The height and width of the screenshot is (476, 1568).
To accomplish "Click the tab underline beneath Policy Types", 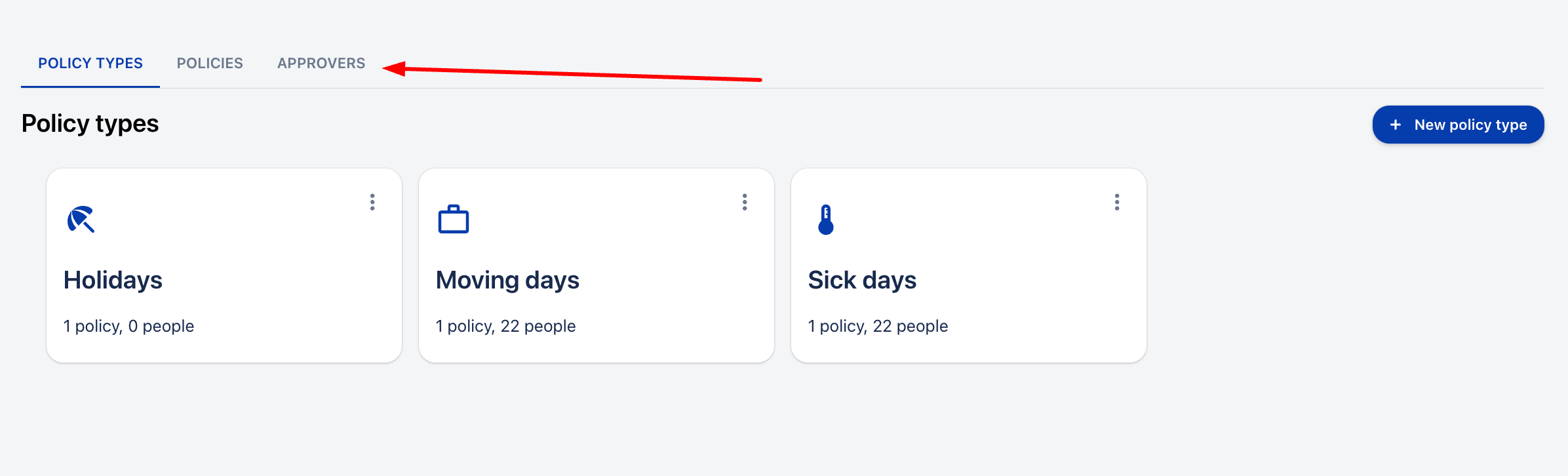I will (90, 87).
